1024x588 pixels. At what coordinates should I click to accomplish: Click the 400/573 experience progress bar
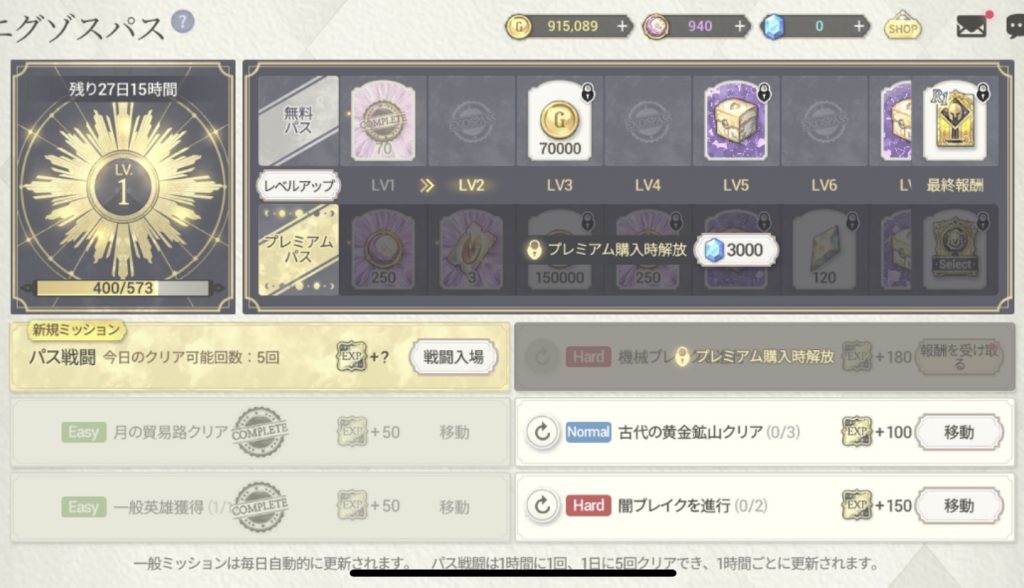click(123, 288)
